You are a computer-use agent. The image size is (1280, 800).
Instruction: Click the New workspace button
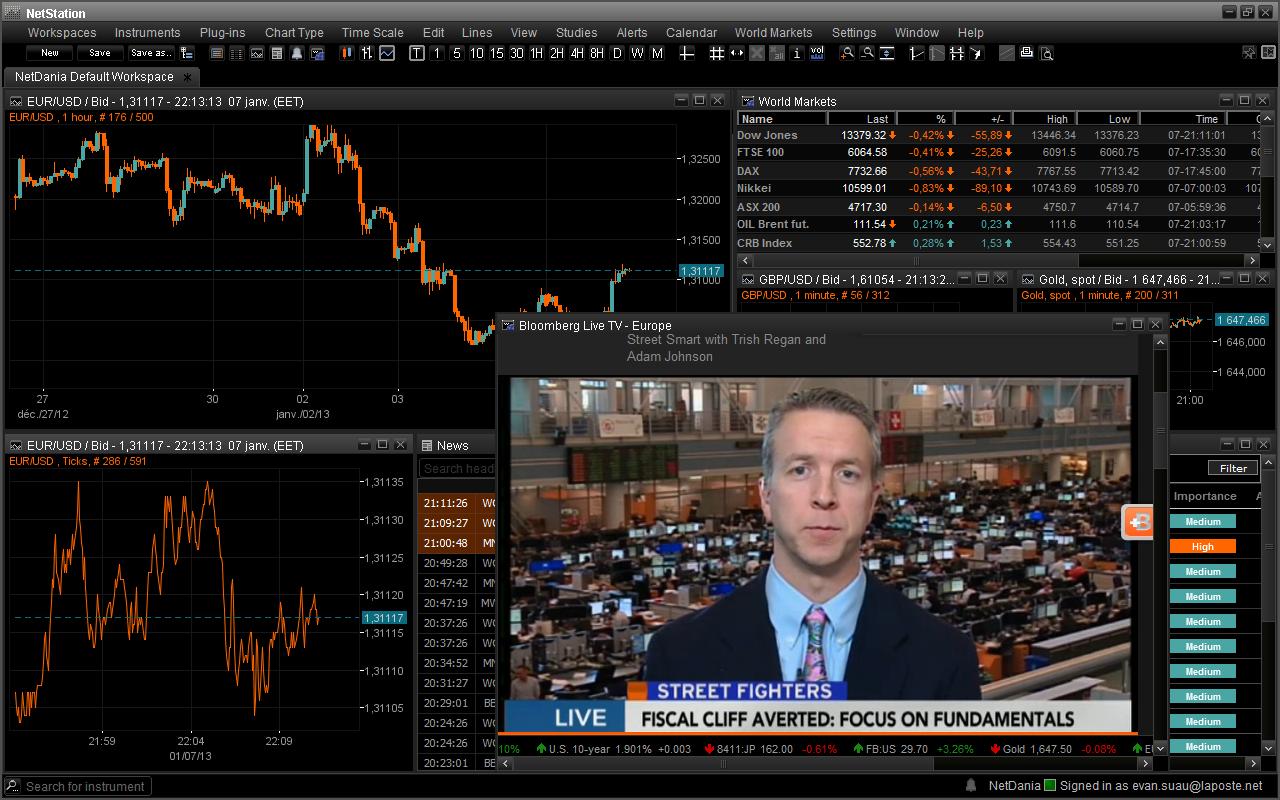pos(50,53)
